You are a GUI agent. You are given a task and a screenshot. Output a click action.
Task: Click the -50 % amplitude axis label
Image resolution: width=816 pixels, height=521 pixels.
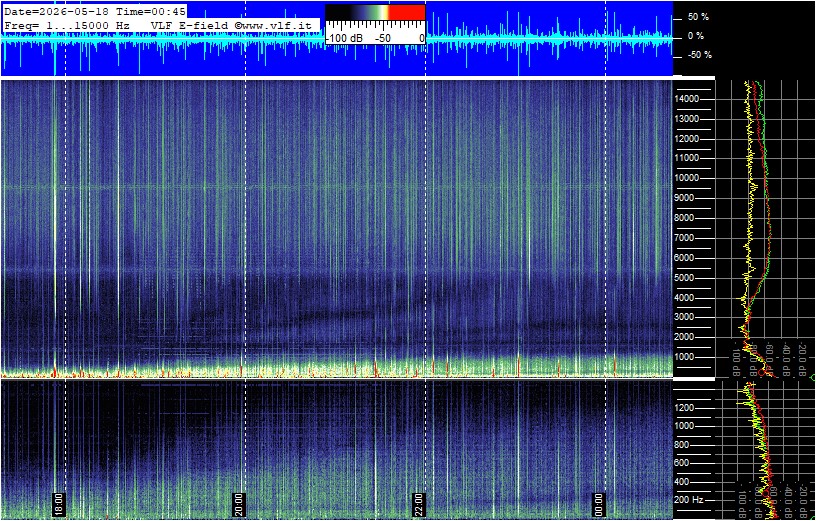coord(699,55)
